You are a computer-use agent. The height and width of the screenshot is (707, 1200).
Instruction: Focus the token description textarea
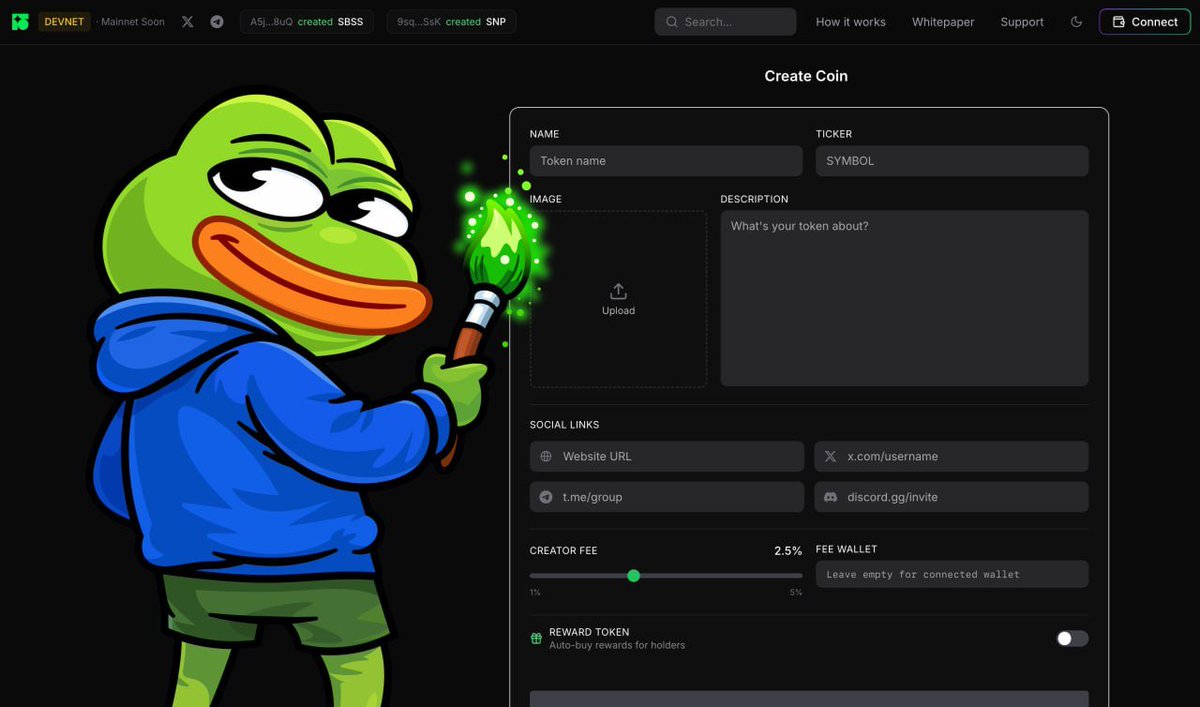904,298
